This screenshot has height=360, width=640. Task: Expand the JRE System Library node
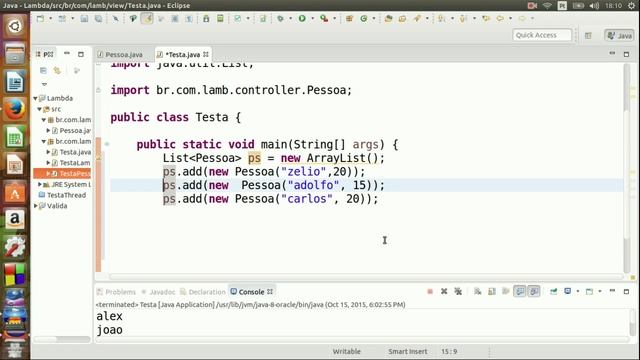[40, 184]
